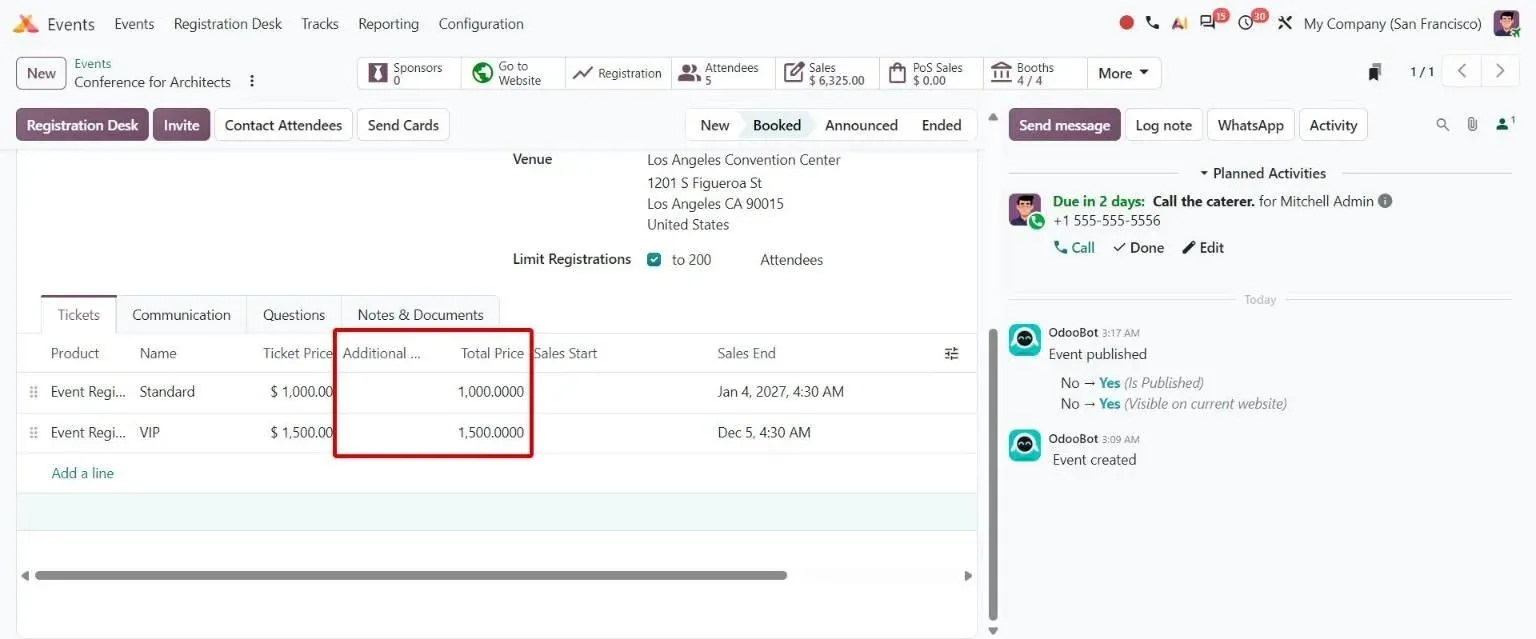
Task: Click the Mitchell Admin user avatar in navbar
Action: pyautogui.click(x=1506, y=23)
